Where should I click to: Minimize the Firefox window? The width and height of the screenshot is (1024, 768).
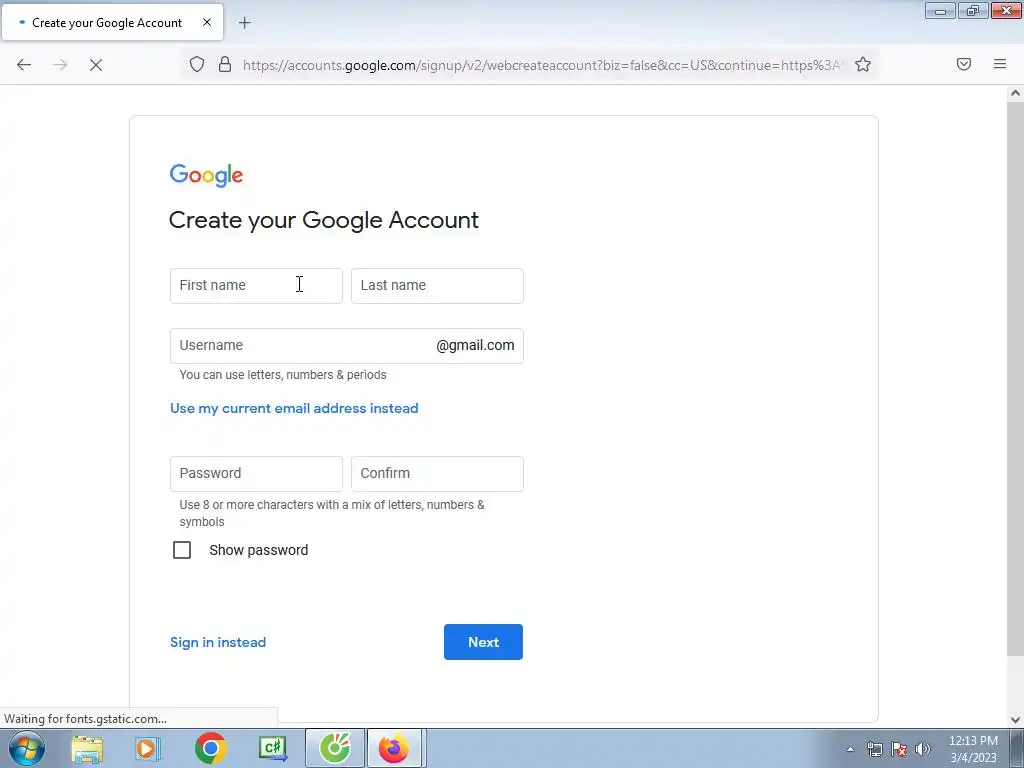coord(940,10)
